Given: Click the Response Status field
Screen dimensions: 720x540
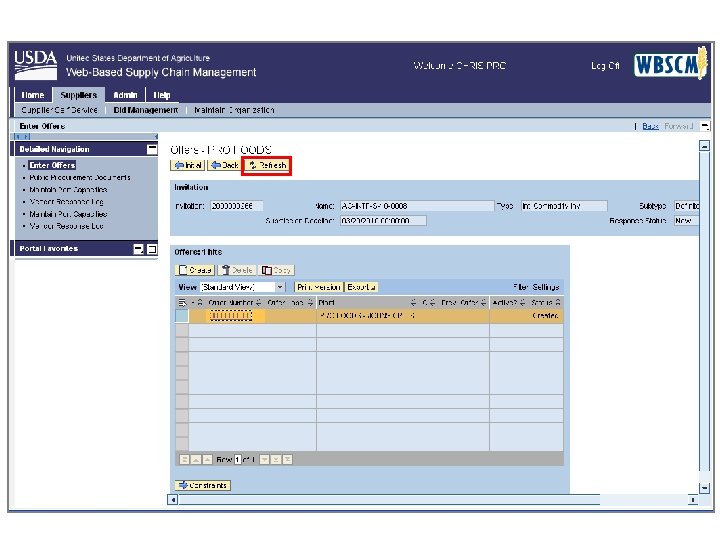Looking at the screenshot, I should (x=686, y=221).
